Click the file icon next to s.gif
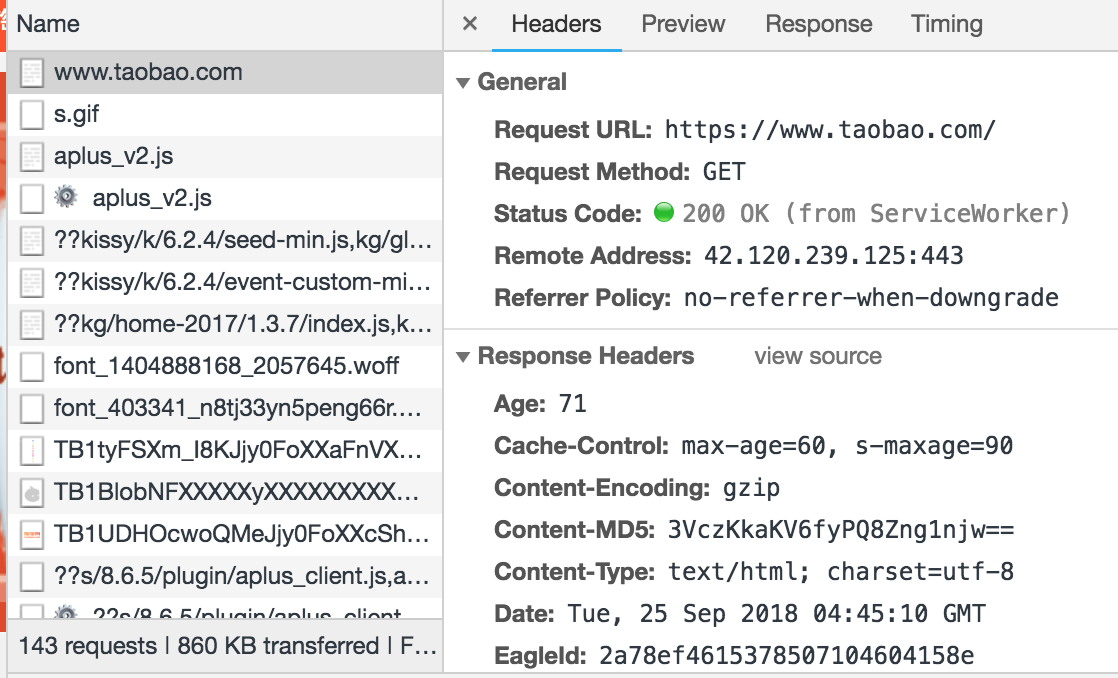The height and width of the screenshot is (678, 1118). coord(33,114)
